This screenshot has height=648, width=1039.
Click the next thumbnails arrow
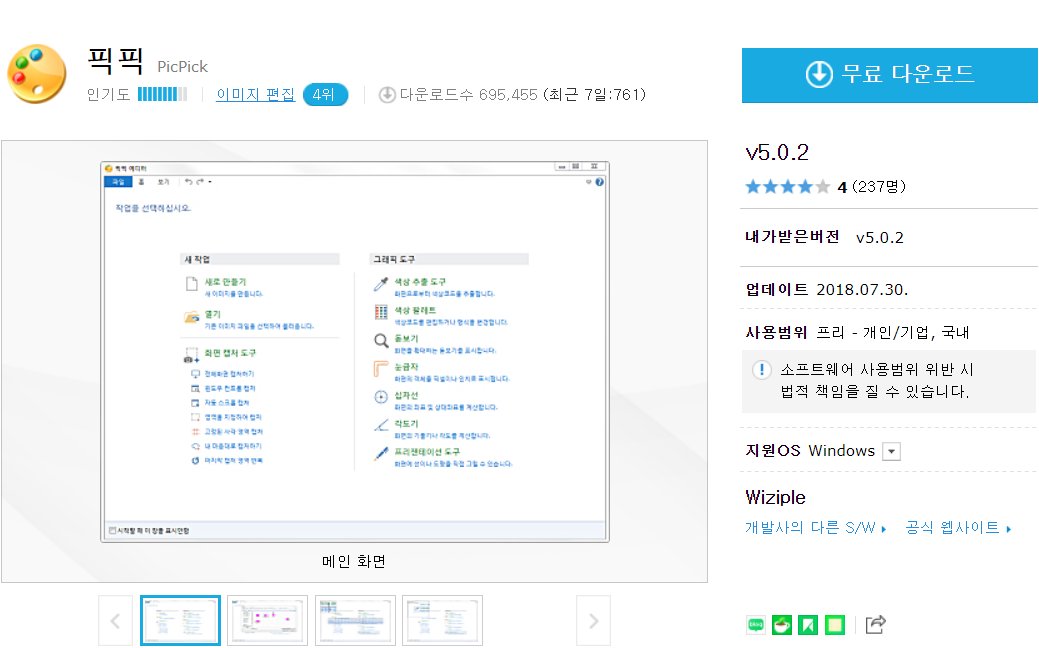[593, 621]
